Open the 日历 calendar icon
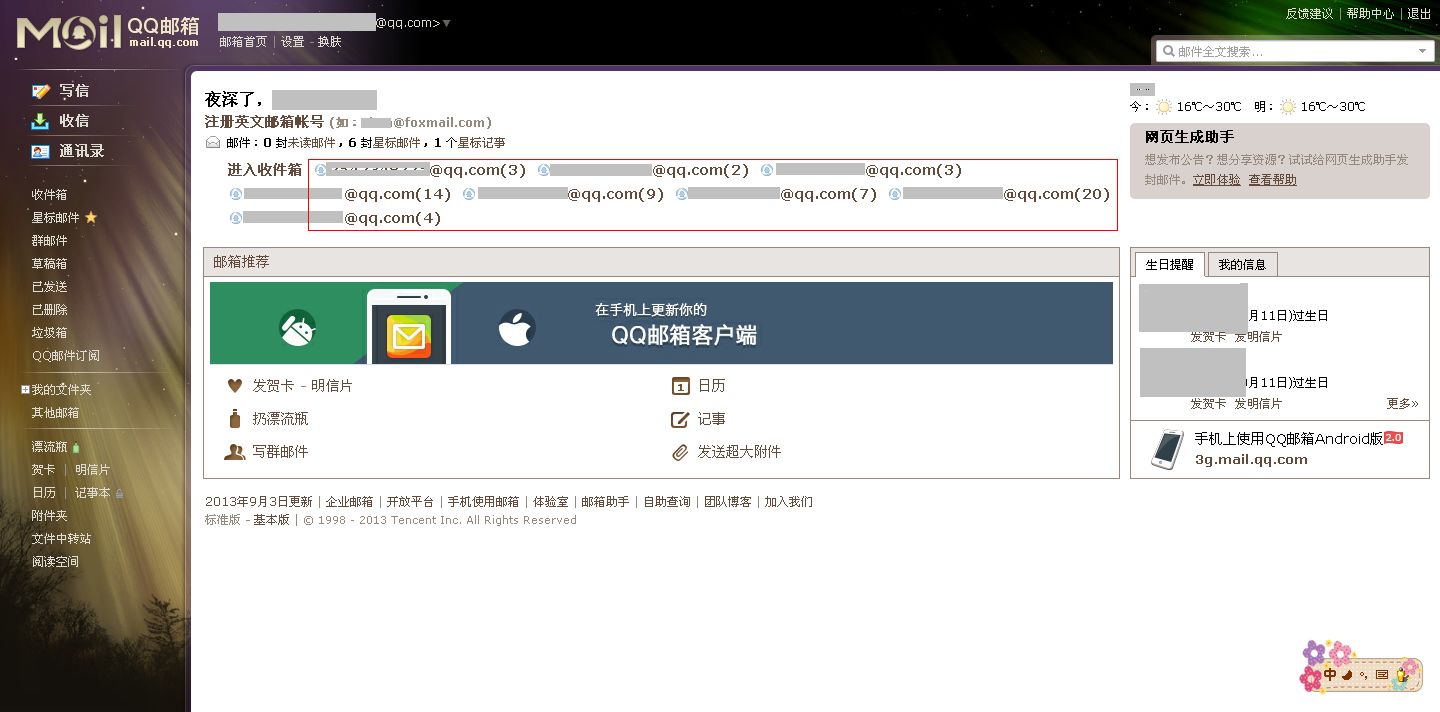Image resolution: width=1440 pixels, height=712 pixels. point(680,385)
